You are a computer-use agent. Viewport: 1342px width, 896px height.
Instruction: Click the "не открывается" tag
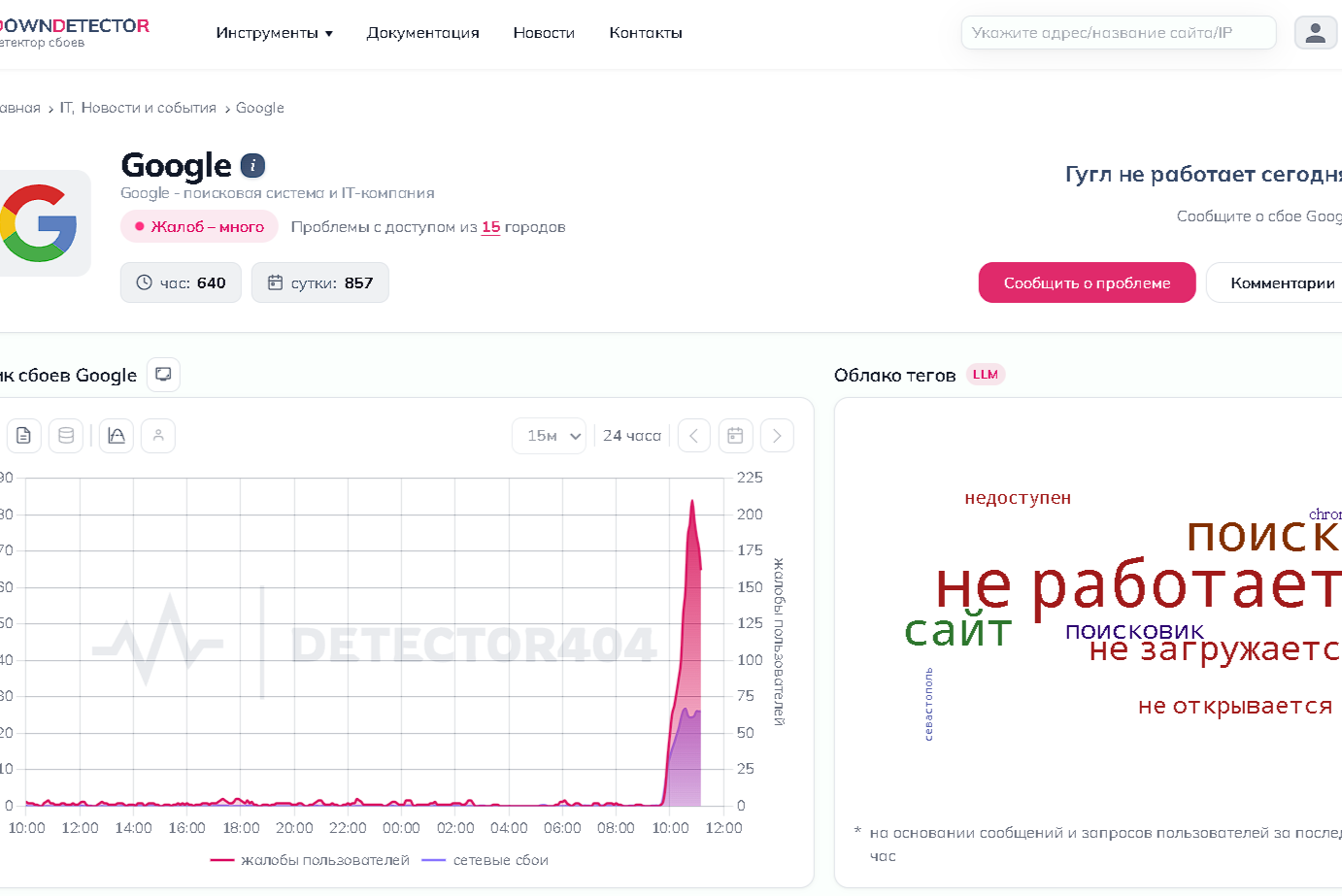tap(1235, 706)
